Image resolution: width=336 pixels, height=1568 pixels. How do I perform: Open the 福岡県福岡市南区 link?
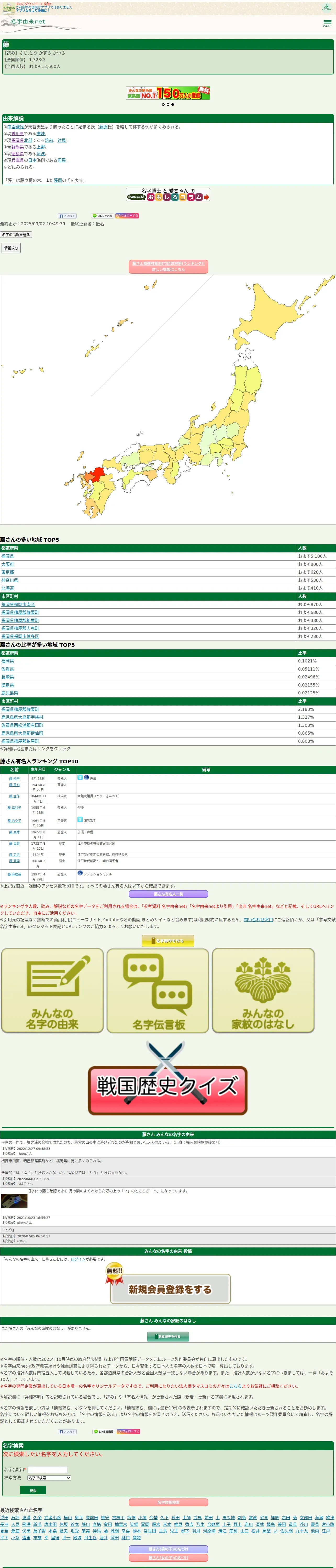point(18,604)
